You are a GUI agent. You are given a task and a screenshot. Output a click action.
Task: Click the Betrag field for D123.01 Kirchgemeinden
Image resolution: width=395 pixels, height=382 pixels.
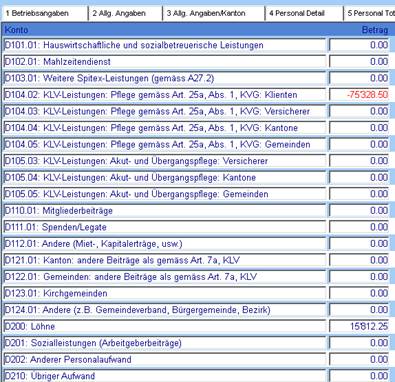359,293
